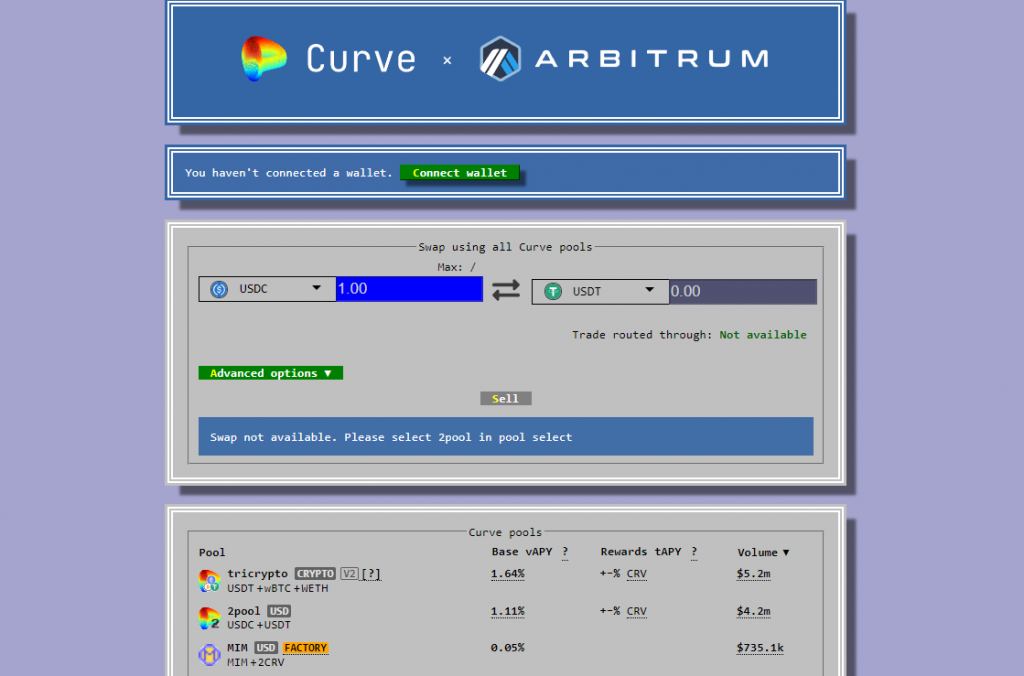Image resolution: width=1024 pixels, height=676 pixels.
Task: Open the tricrypto [?] help marker
Action: click(x=371, y=573)
